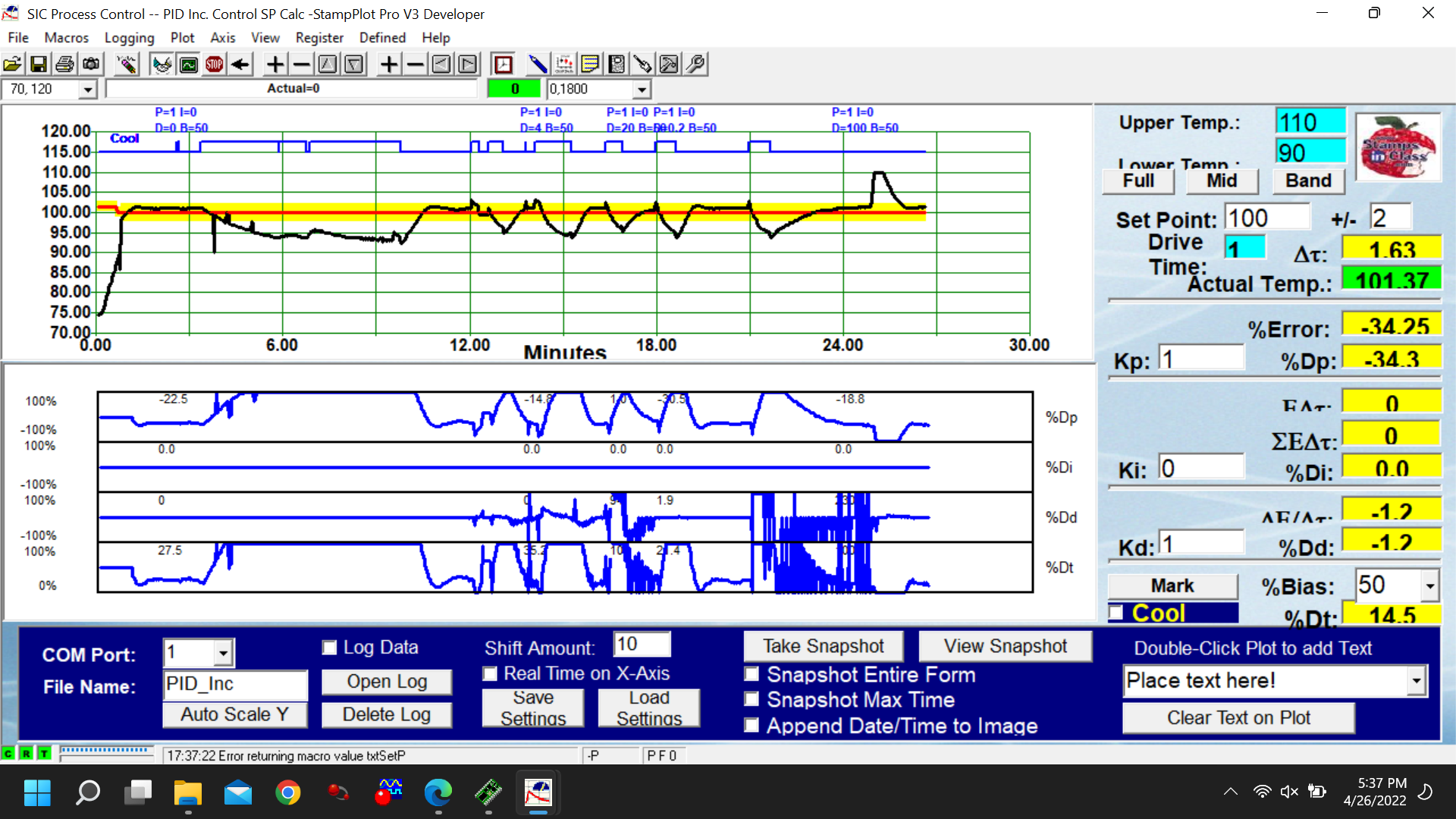
Task: Click the Take Snapshot button
Action: (824, 646)
